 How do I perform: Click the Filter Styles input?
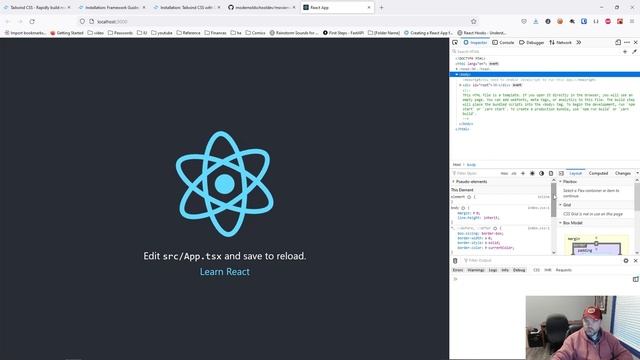(476, 173)
